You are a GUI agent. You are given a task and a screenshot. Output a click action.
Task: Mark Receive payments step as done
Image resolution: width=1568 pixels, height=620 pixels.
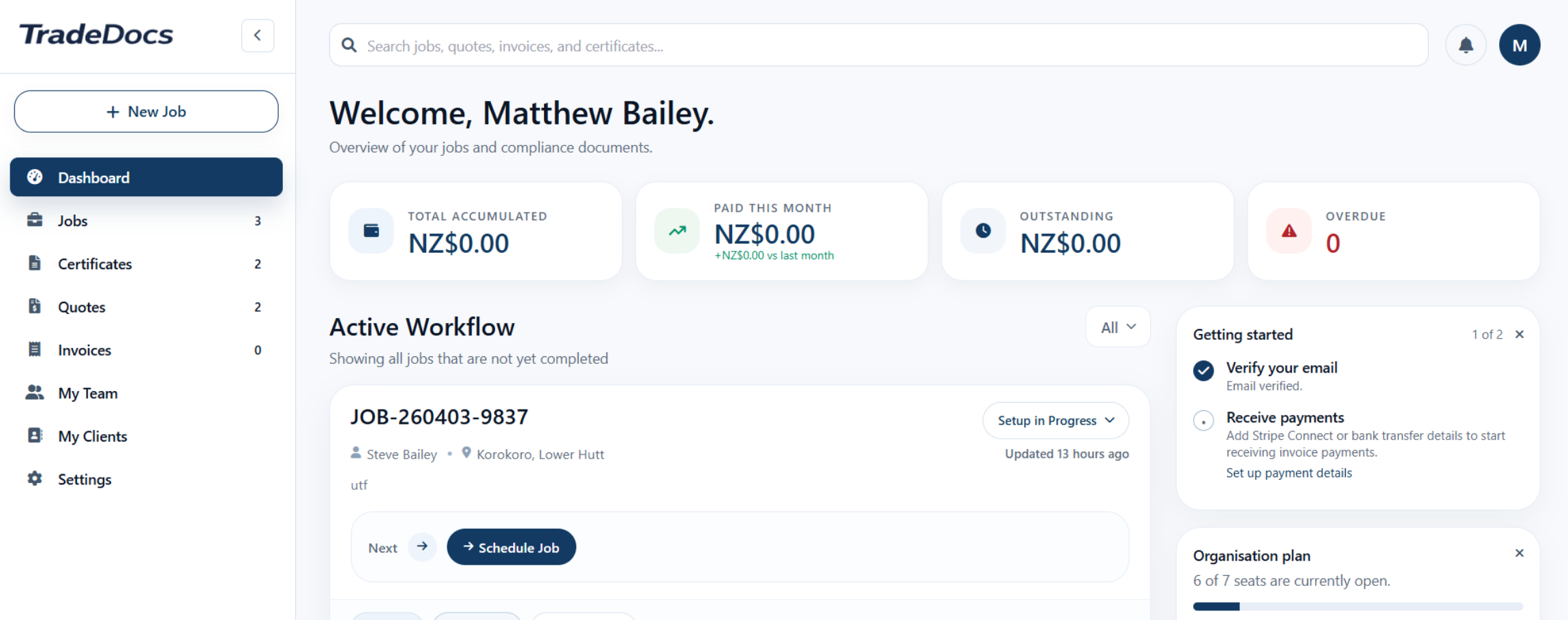click(1203, 420)
